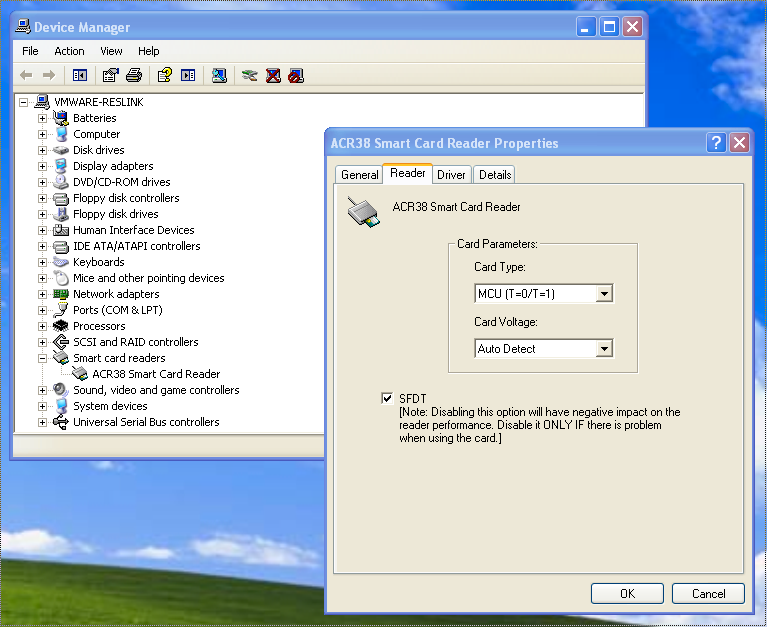The height and width of the screenshot is (627, 767).
Task: Click the Forward arrow toolbar icon
Action: pyautogui.click(x=48, y=75)
